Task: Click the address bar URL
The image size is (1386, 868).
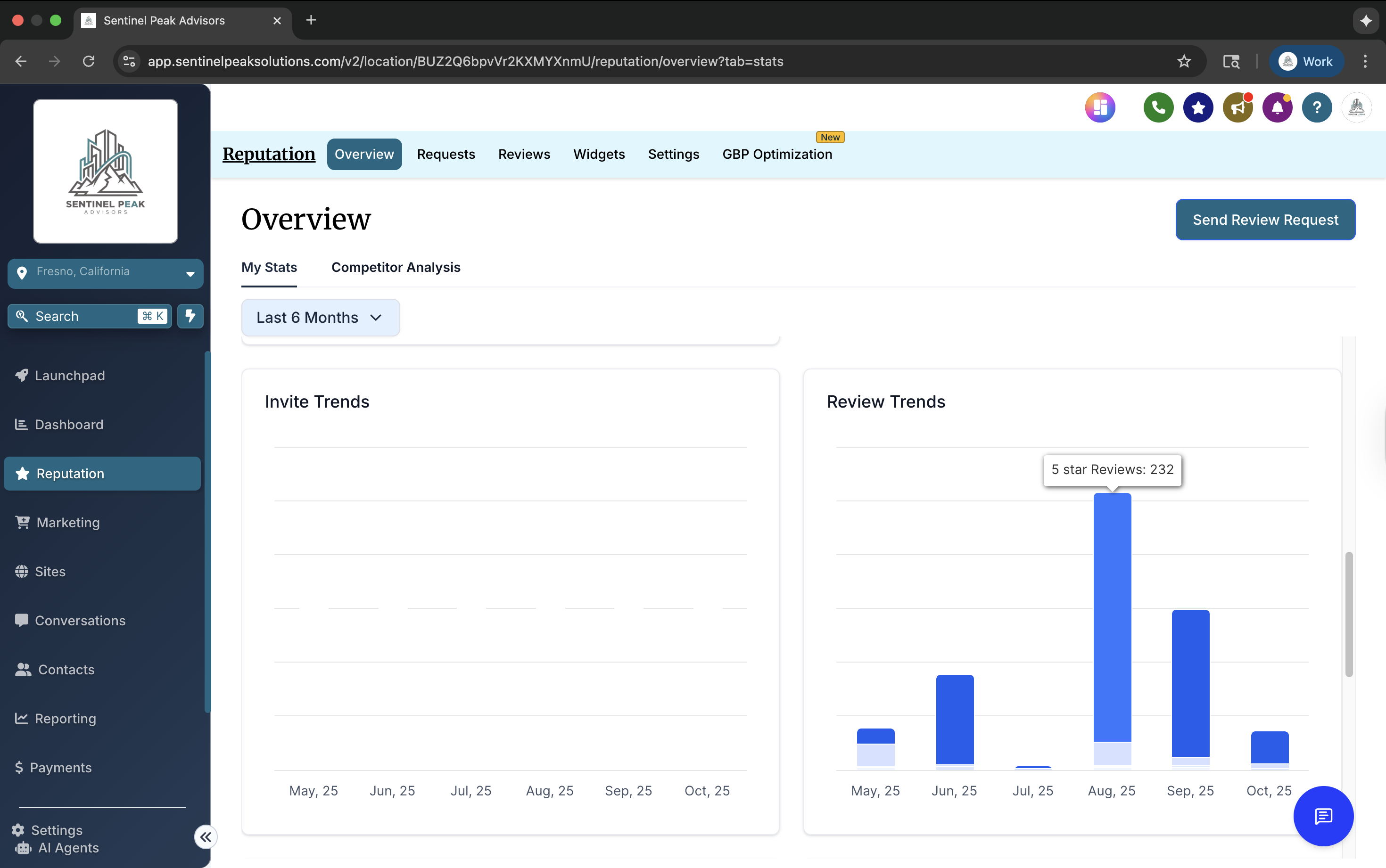Action: [465, 61]
